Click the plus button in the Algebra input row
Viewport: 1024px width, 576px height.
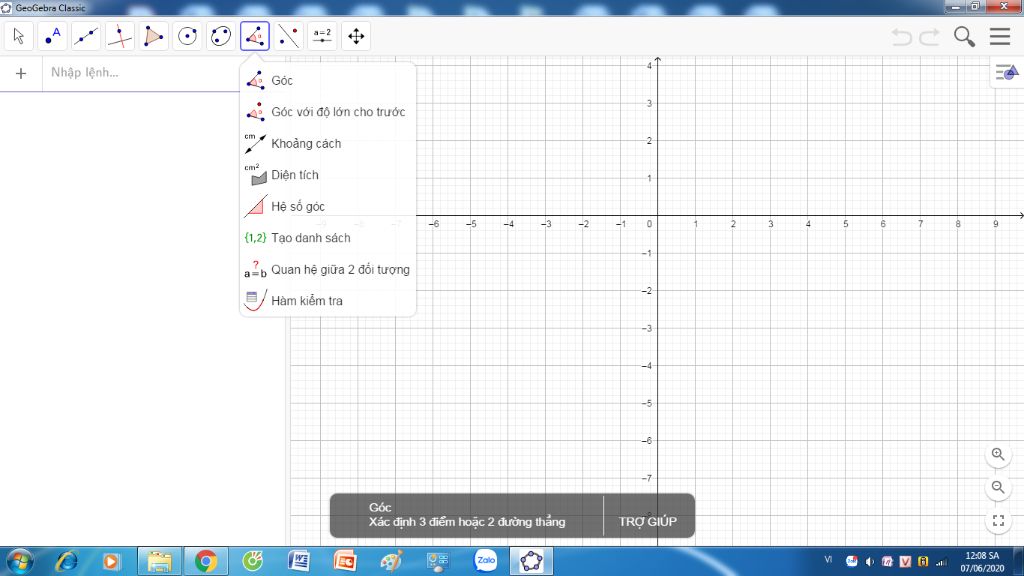coord(21,73)
